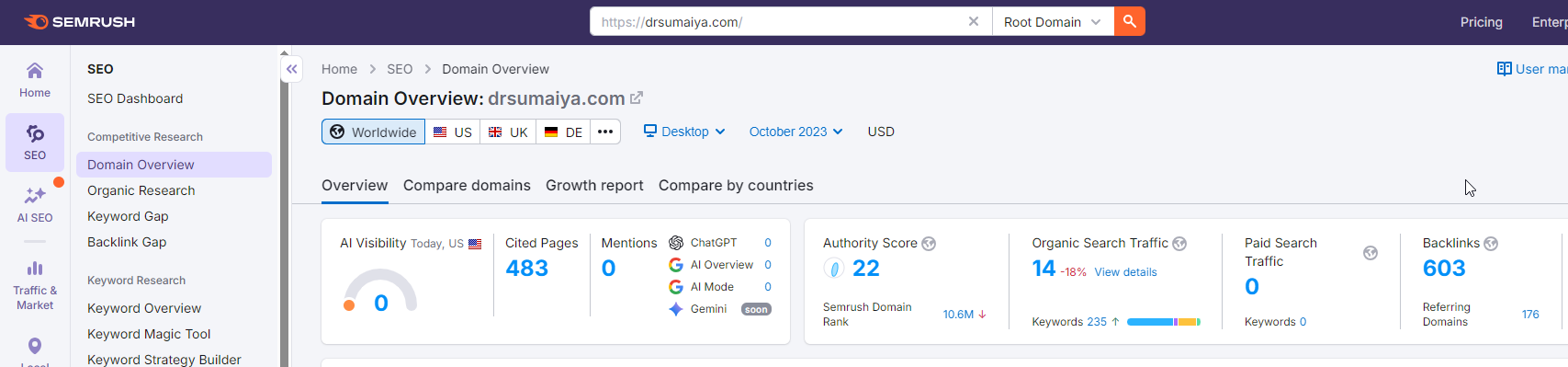Click the keywords position distribution bar
The image size is (1568, 367).
point(1164,322)
